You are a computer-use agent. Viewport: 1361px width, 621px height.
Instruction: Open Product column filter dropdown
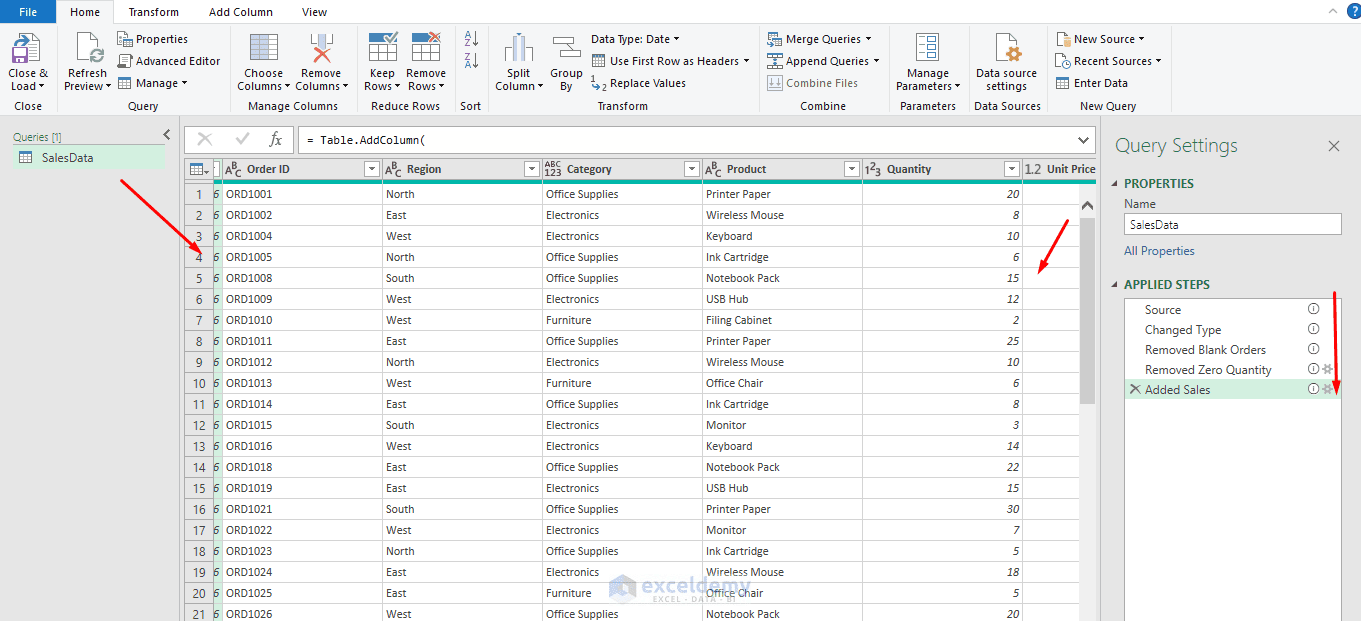(x=852, y=169)
